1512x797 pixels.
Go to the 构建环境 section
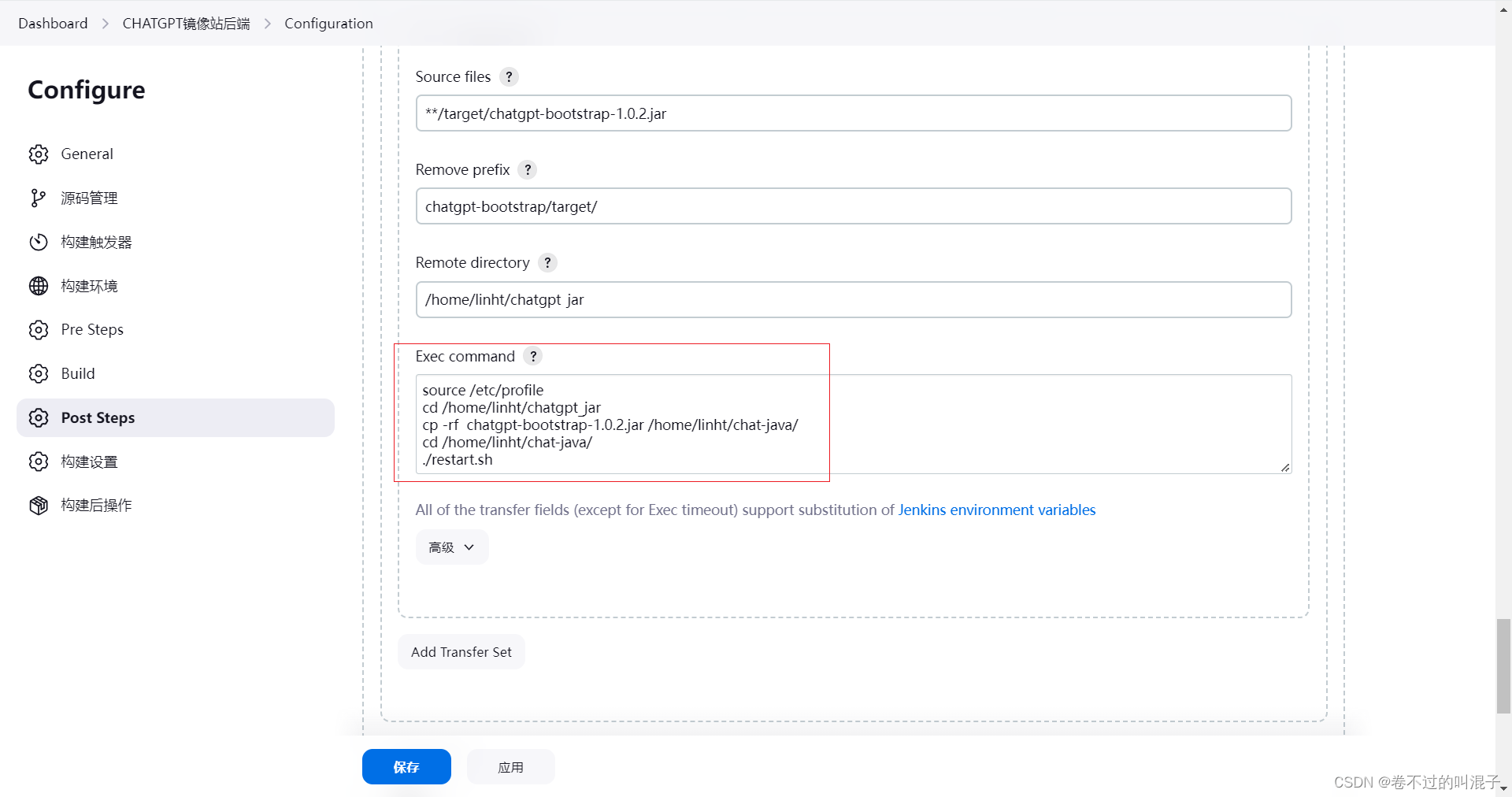[175, 286]
